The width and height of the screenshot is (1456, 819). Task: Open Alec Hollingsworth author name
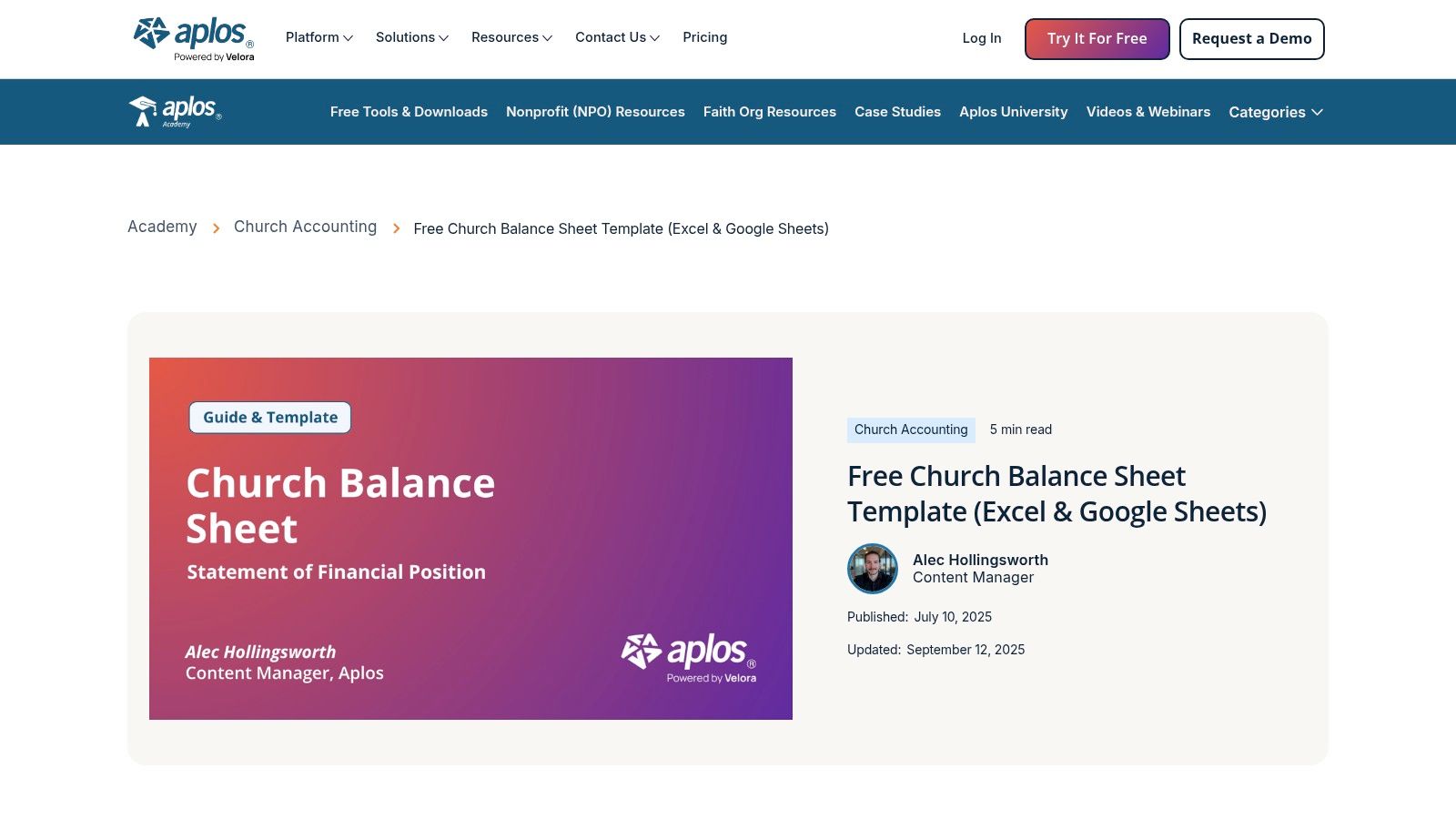click(x=980, y=560)
